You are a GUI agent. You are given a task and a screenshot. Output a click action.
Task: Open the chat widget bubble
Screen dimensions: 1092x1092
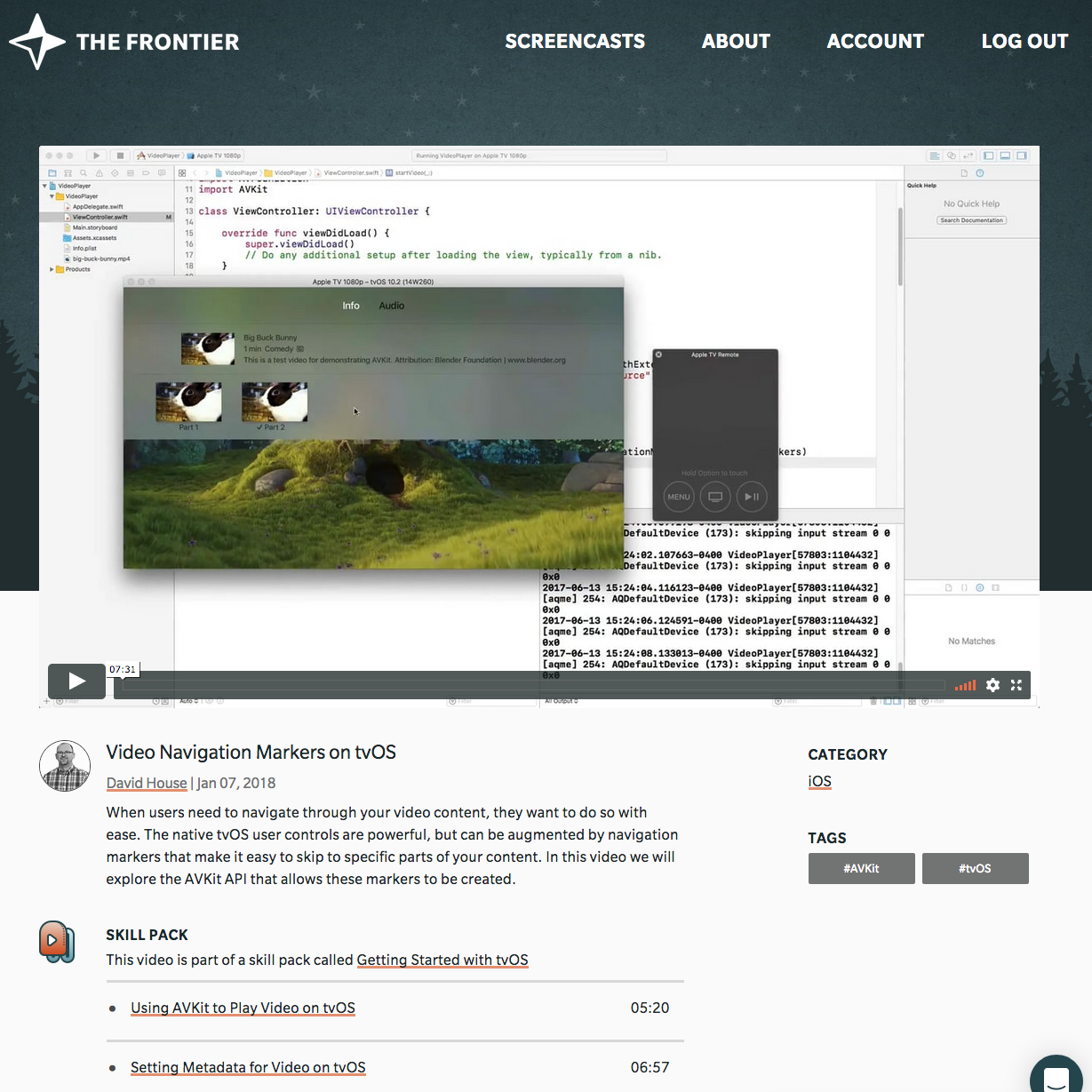(1057, 1075)
